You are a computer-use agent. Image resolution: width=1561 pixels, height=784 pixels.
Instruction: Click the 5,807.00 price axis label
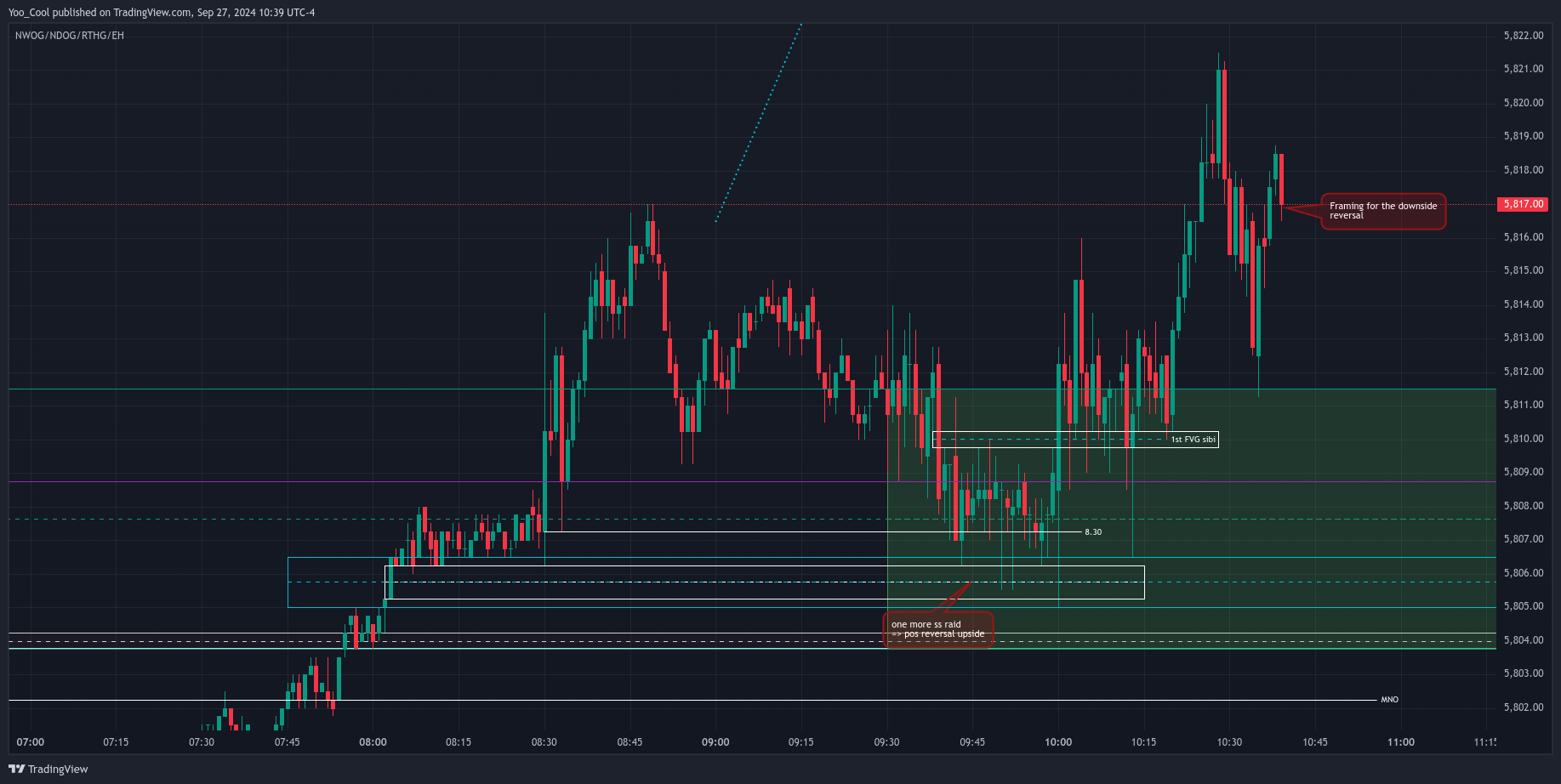point(1524,539)
